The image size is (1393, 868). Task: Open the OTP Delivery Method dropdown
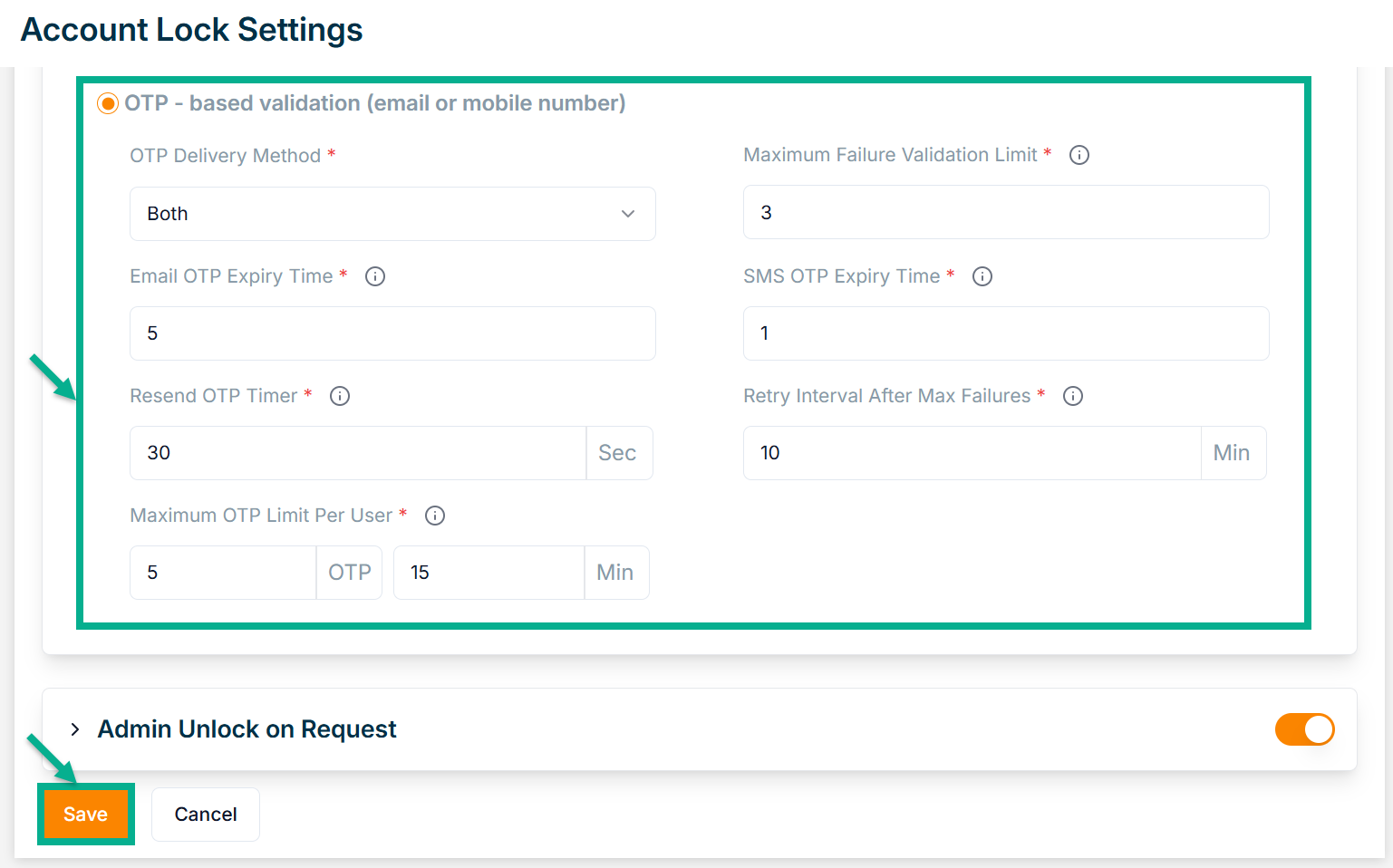(392, 214)
